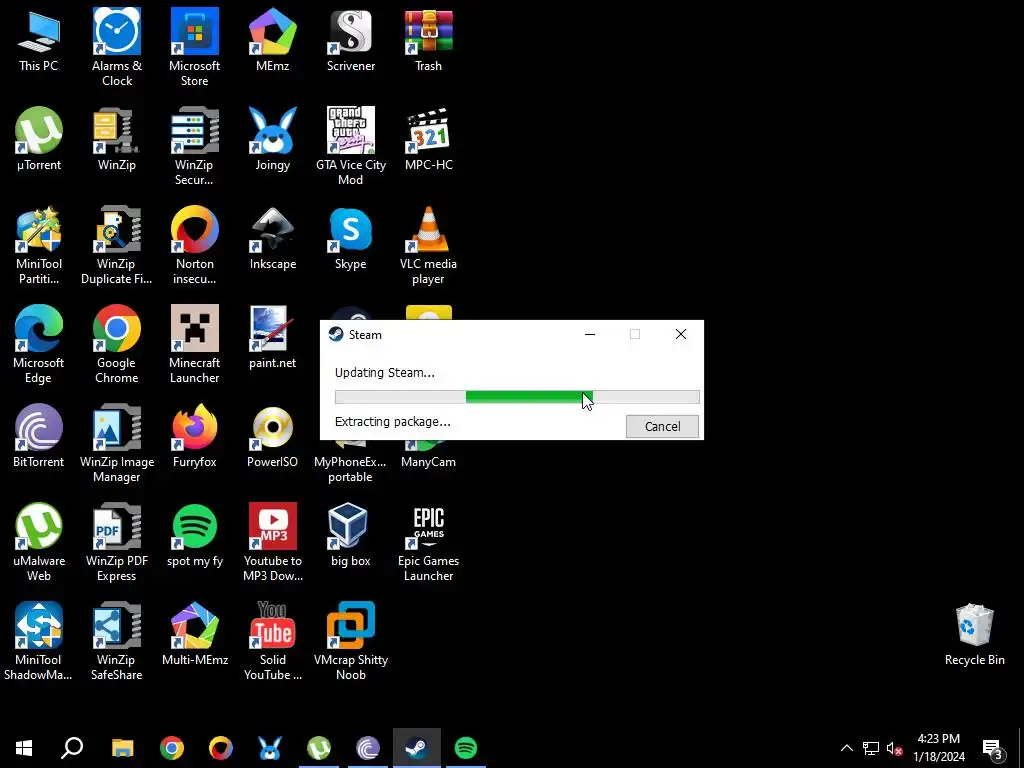Click the 'Extracting package...' text
This screenshot has width=1024, height=768.
(392, 422)
